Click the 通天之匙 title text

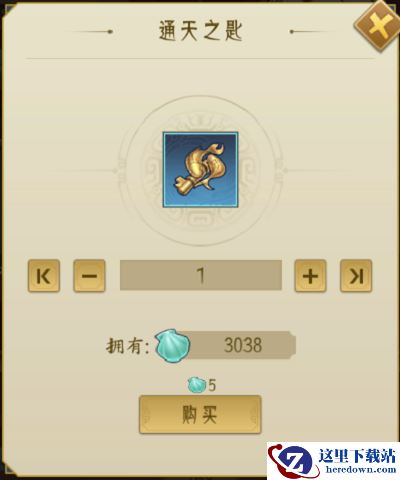click(x=200, y=31)
